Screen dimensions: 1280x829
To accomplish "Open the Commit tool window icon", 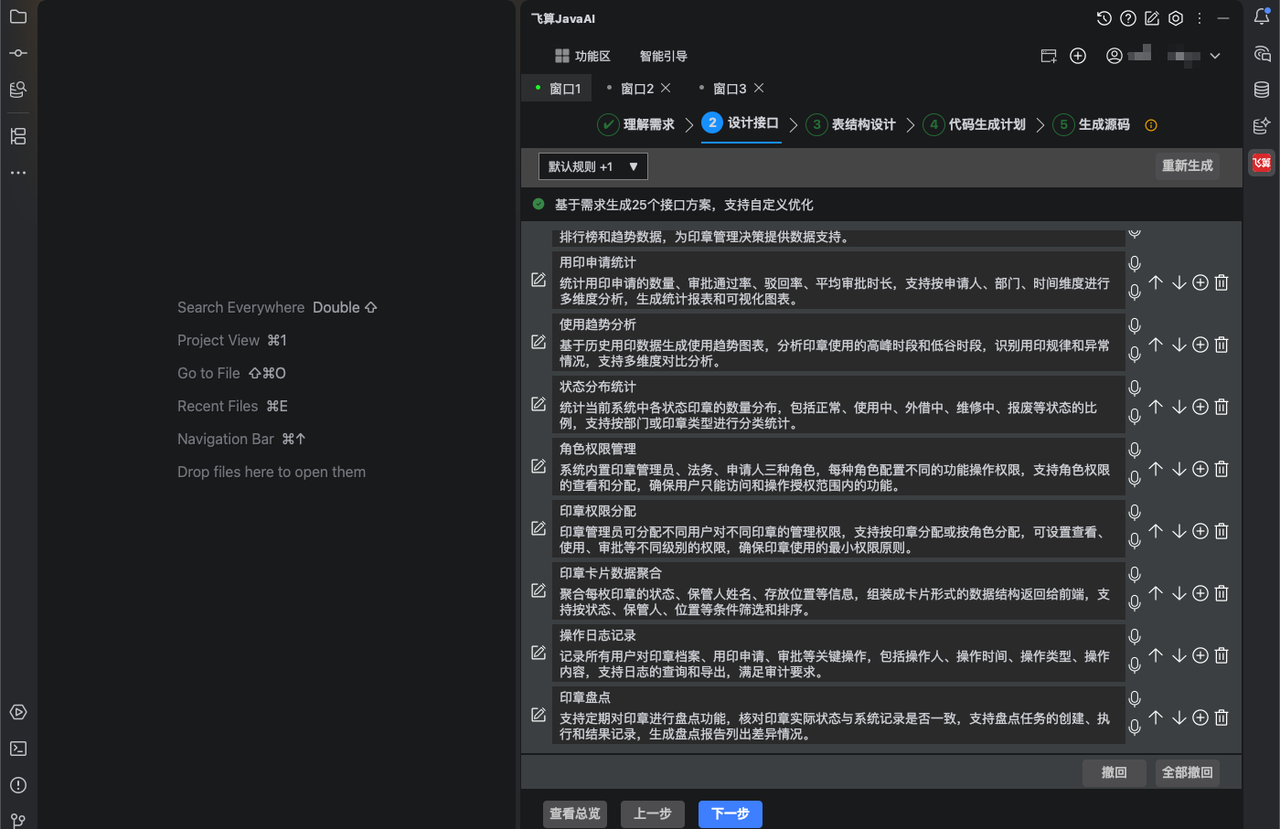I will point(18,53).
